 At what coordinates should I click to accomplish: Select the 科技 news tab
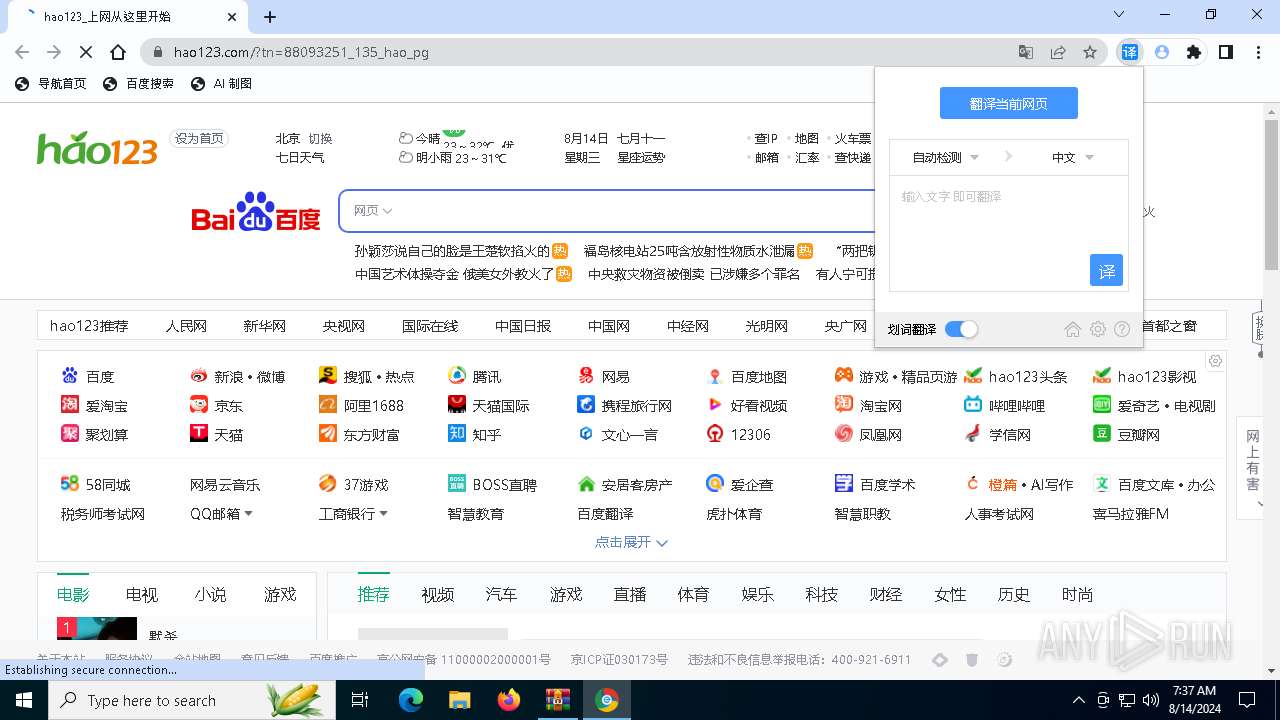click(x=821, y=594)
